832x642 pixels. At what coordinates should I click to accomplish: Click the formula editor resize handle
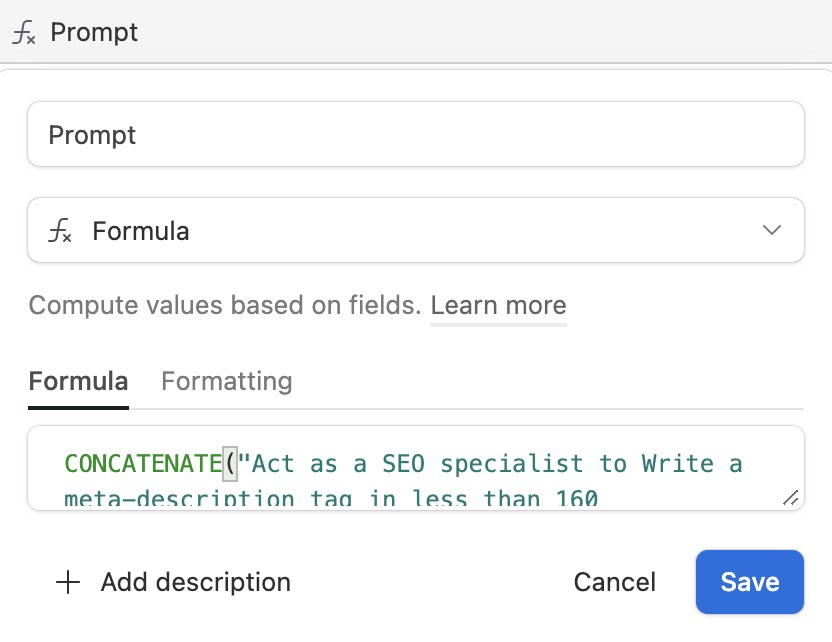[x=790, y=497]
